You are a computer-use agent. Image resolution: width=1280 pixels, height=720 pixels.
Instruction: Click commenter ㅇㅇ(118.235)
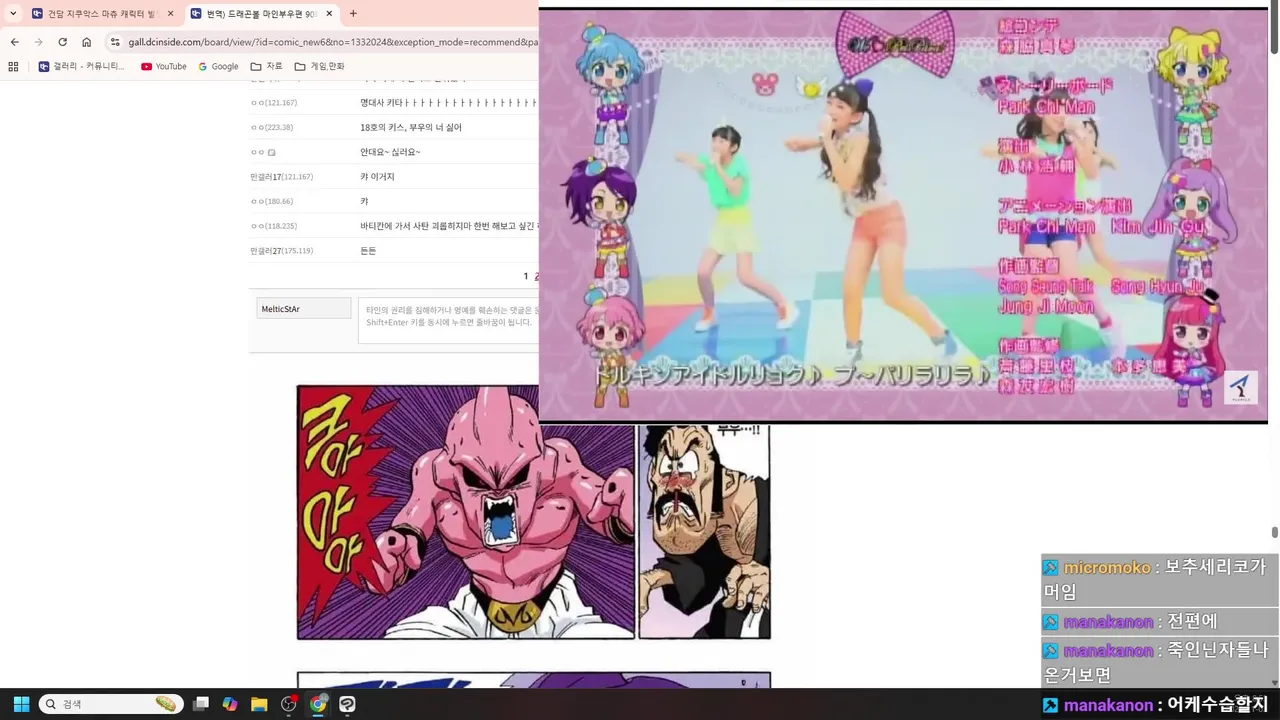(x=274, y=226)
